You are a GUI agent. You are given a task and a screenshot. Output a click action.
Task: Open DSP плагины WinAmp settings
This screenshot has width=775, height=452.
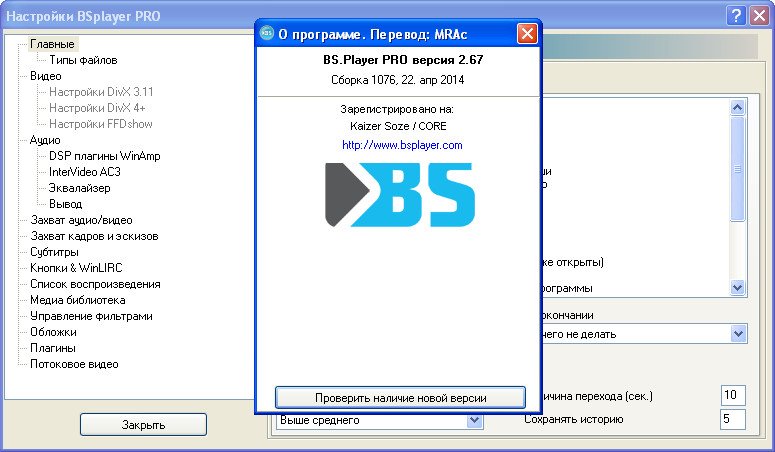(104, 156)
